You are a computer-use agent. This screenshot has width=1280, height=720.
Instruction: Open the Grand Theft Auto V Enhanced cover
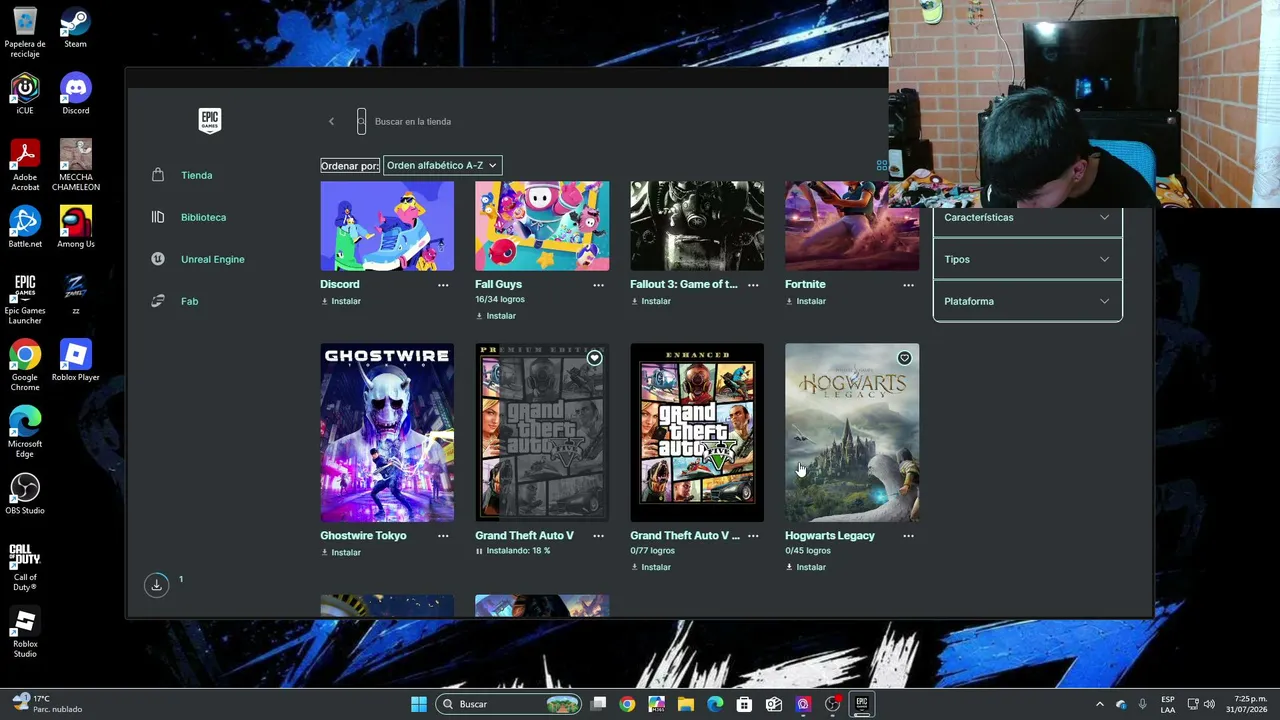697,433
